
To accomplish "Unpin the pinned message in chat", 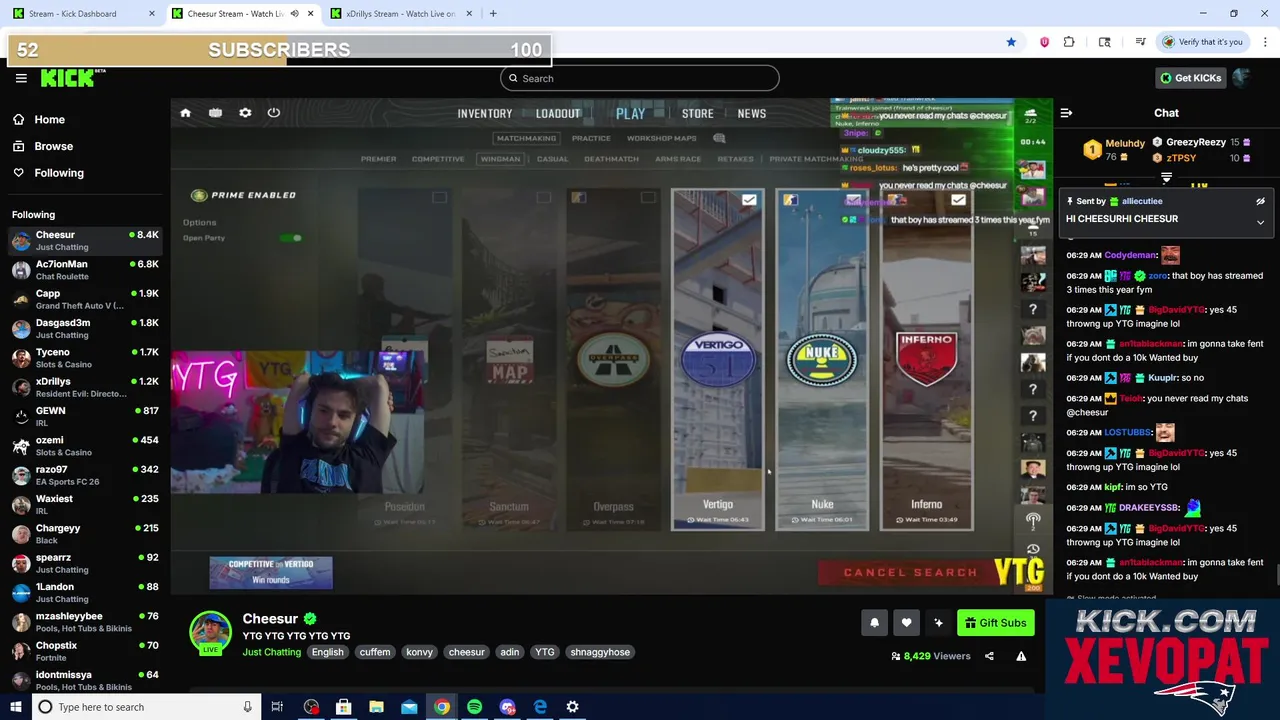I will click(1260, 201).
